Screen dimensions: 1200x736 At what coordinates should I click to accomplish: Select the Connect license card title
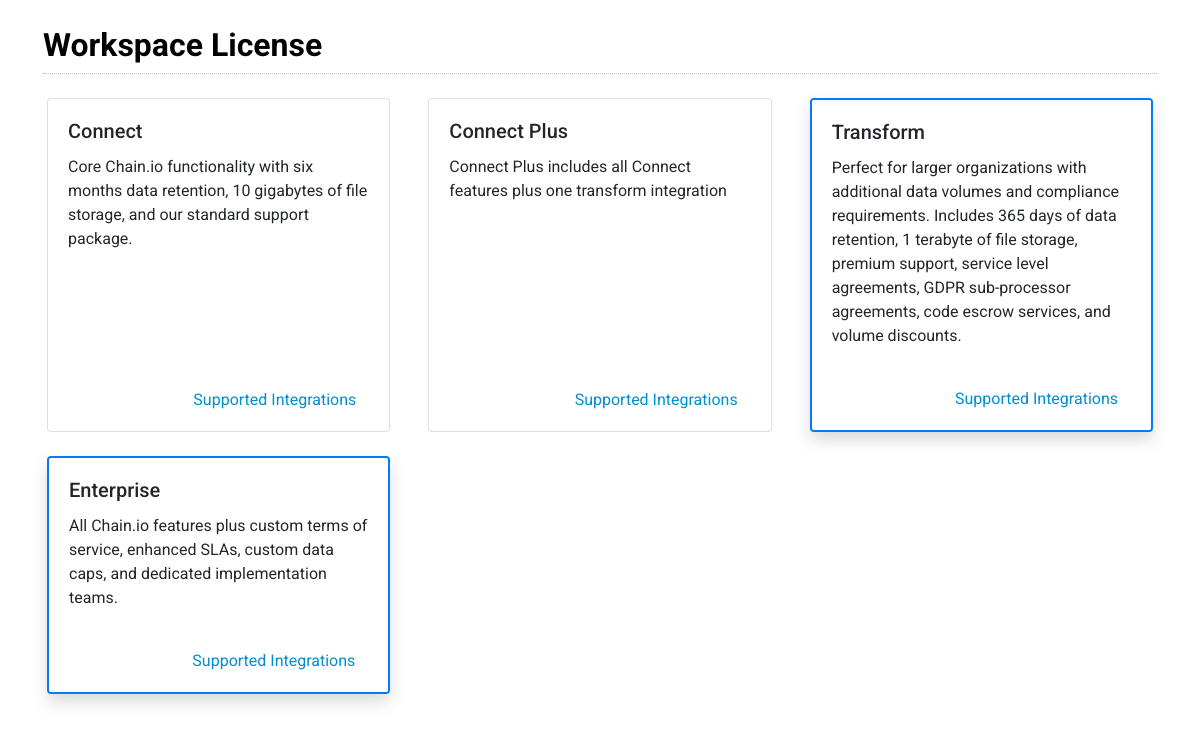[105, 131]
